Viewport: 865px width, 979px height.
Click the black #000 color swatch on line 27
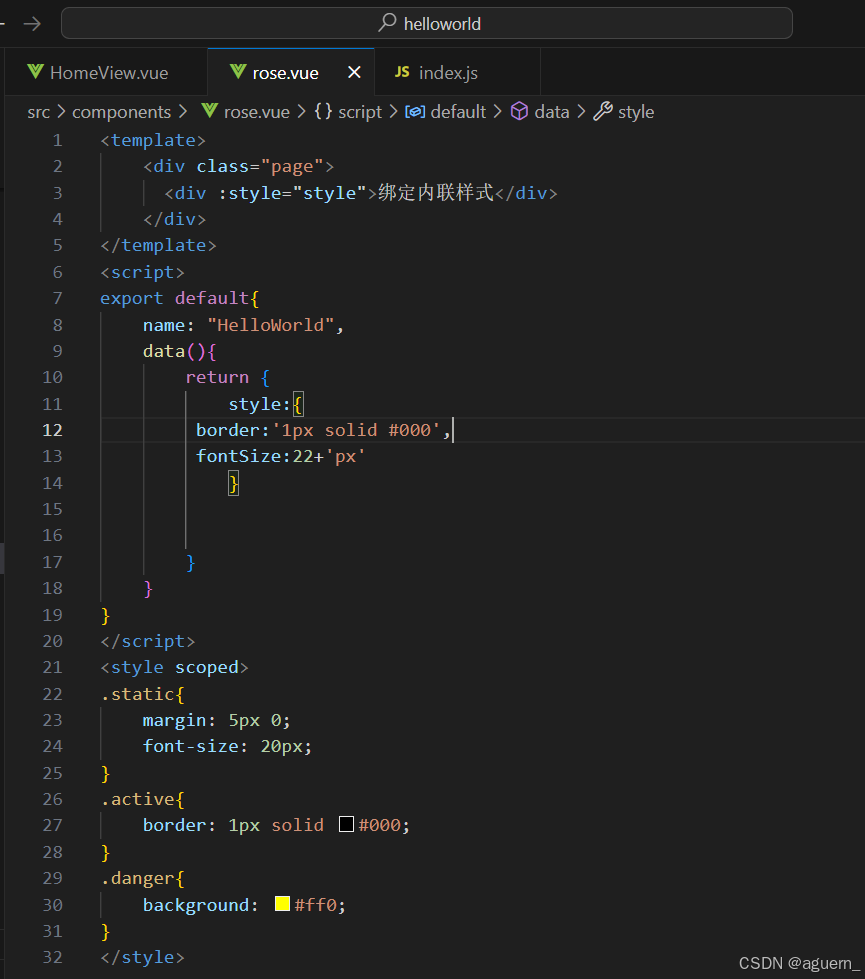pos(346,824)
